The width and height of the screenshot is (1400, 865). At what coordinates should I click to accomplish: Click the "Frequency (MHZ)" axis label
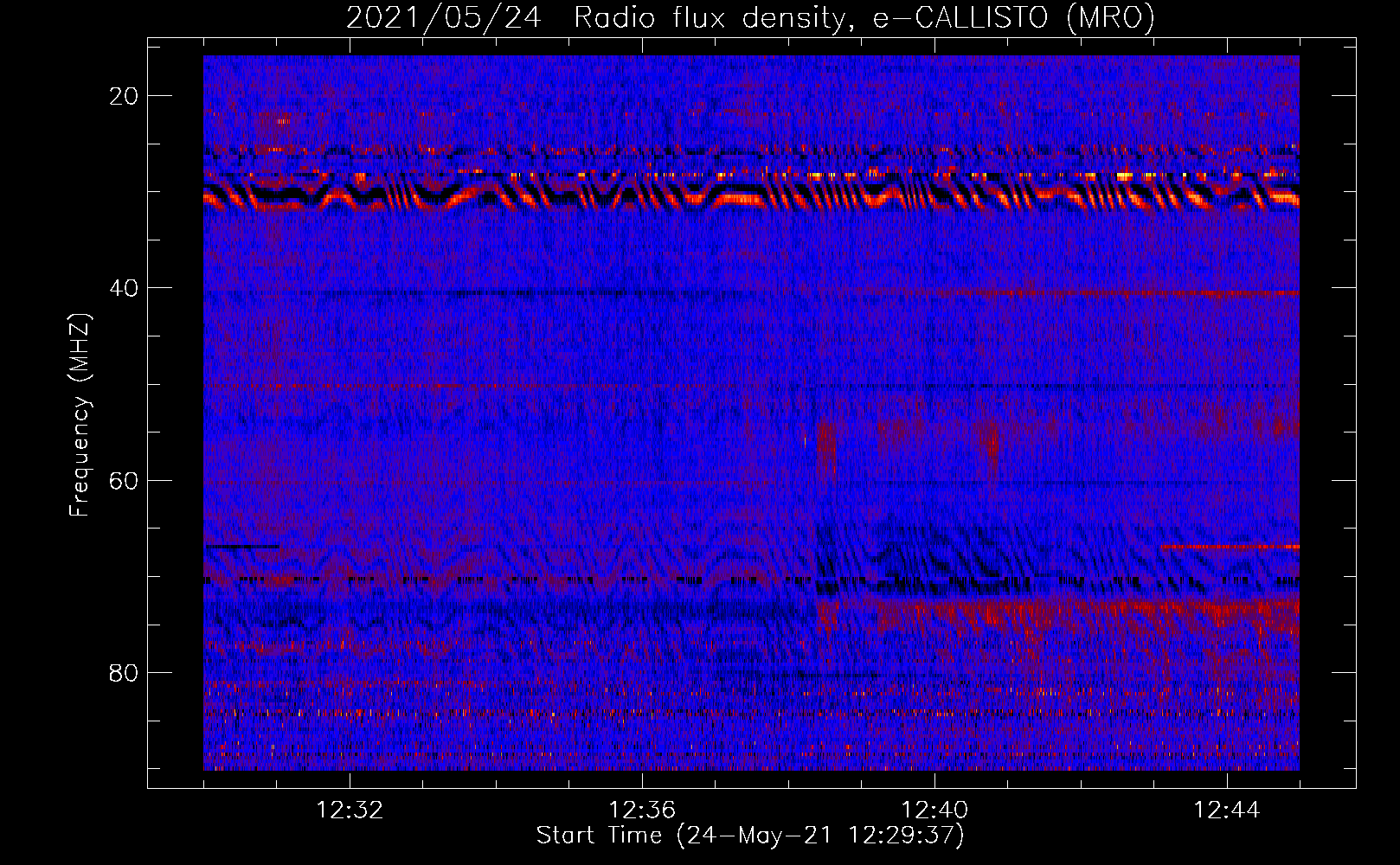pyautogui.click(x=80, y=415)
